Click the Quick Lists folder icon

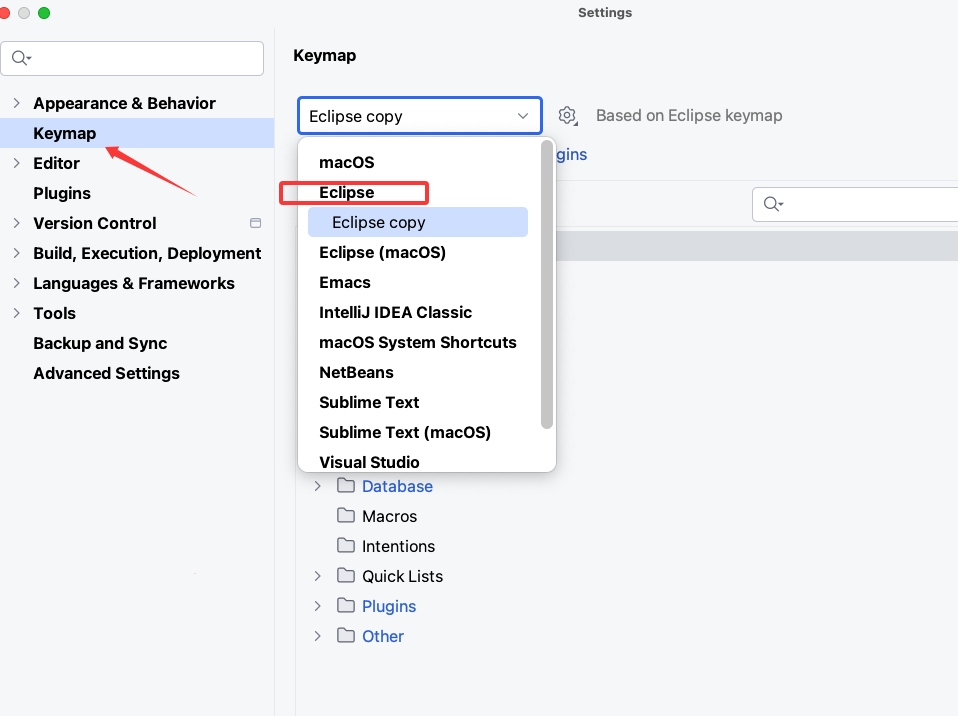point(346,576)
